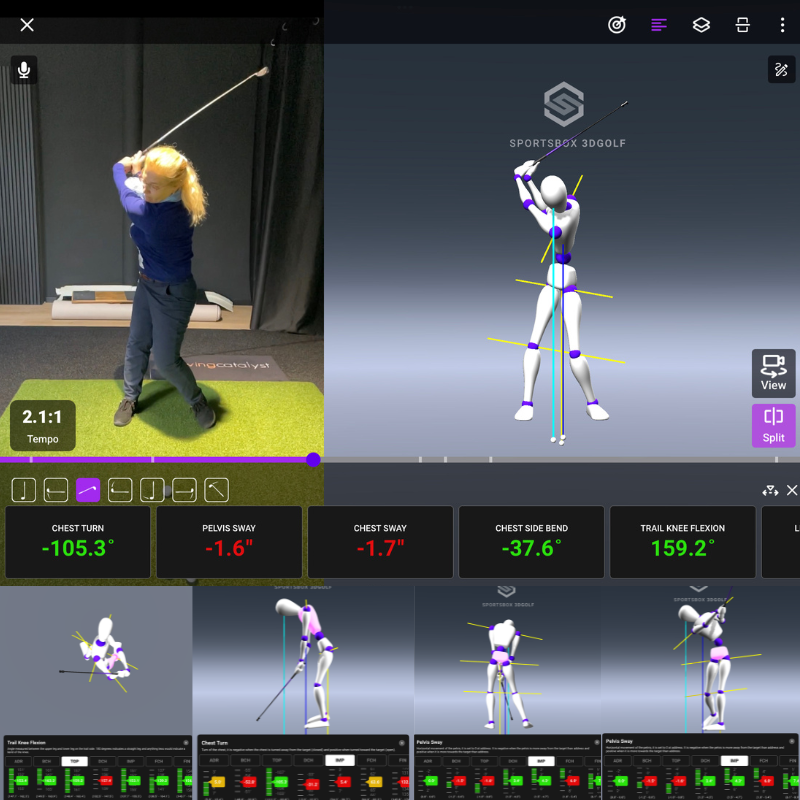800x800 pixels.
Task: Open the drawing annotation tool
Action: click(781, 69)
